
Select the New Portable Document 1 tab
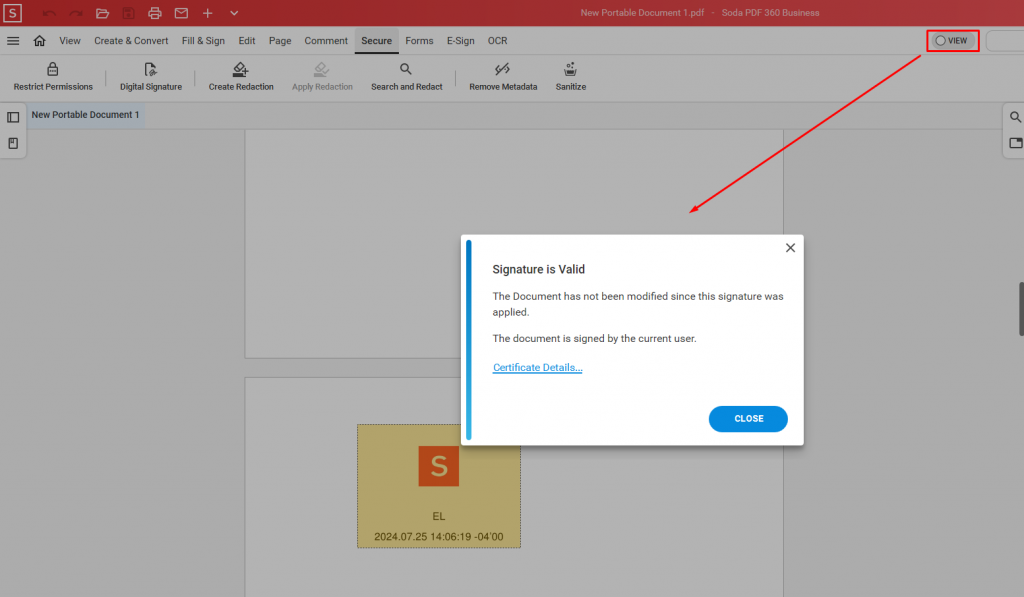[86, 115]
